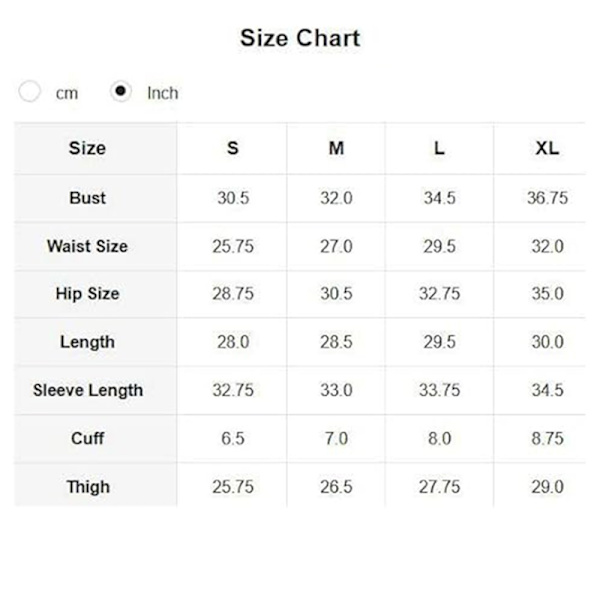This screenshot has height=600, width=600.
Task: Click the Length row label
Action: [87, 342]
